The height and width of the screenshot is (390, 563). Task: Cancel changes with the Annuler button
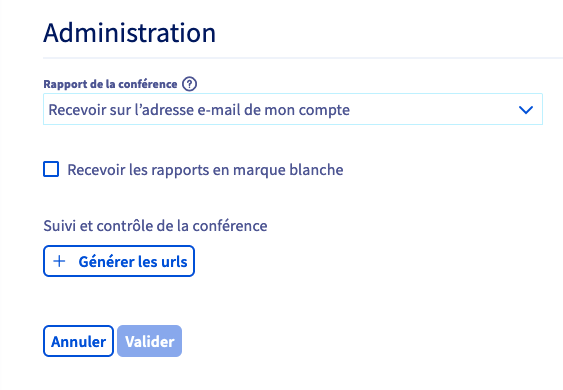[78, 341]
